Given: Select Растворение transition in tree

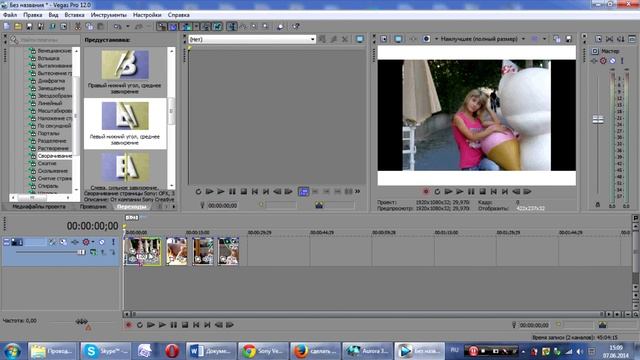Looking at the screenshot, I should (53, 148).
